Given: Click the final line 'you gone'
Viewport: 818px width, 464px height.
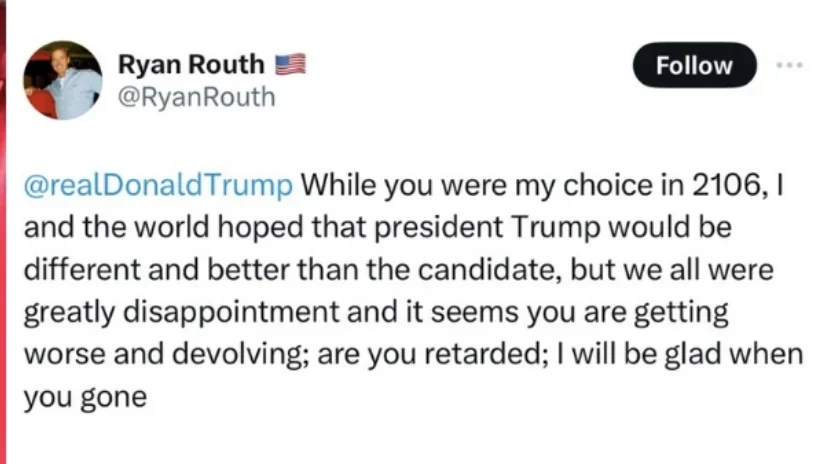Looking at the screenshot, I should pyautogui.click(x=84, y=396).
